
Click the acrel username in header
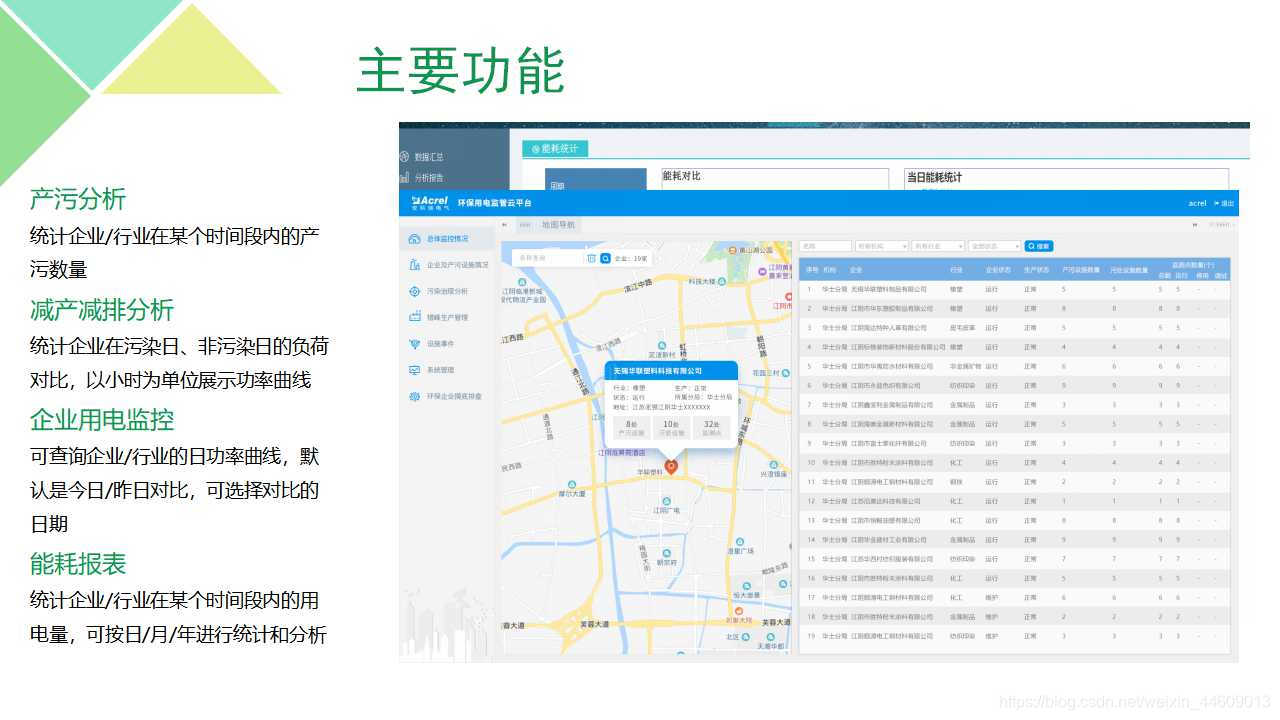[x=1197, y=203]
